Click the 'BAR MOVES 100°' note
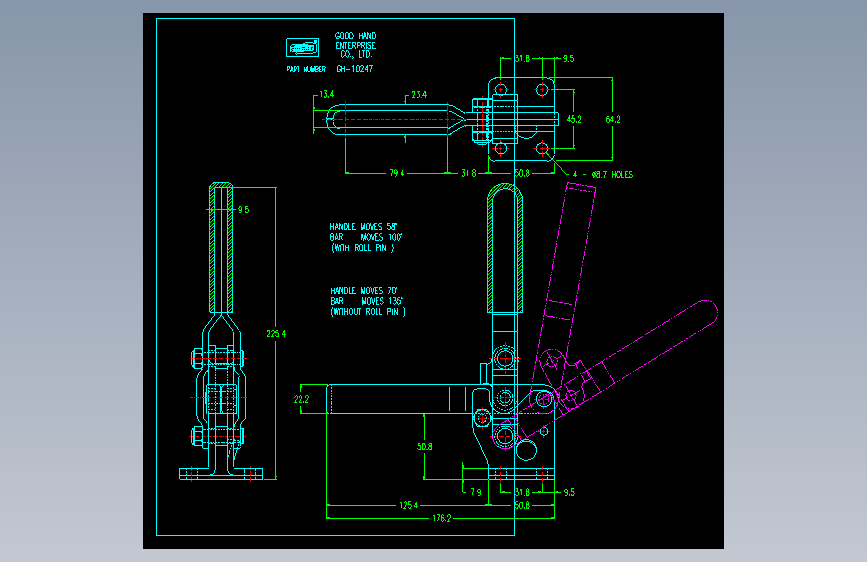The image size is (867, 562). (365, 237)
